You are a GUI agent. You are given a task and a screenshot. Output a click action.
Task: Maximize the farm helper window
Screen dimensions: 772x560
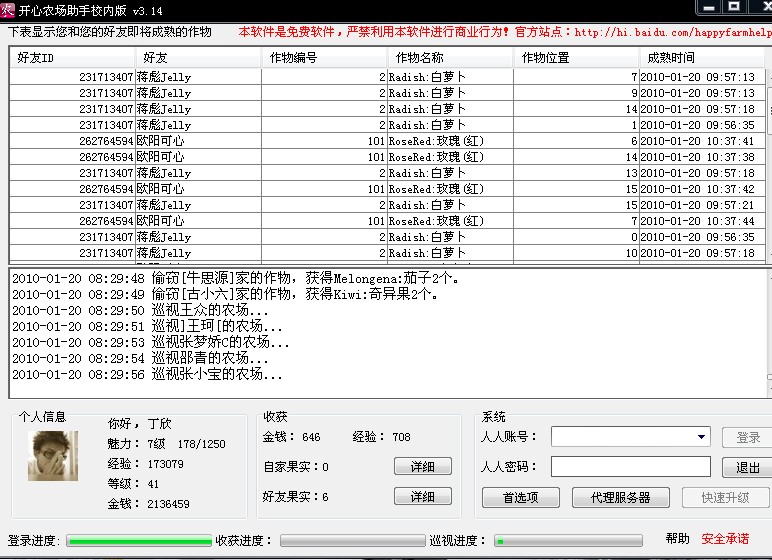click(x=734, y=7)
